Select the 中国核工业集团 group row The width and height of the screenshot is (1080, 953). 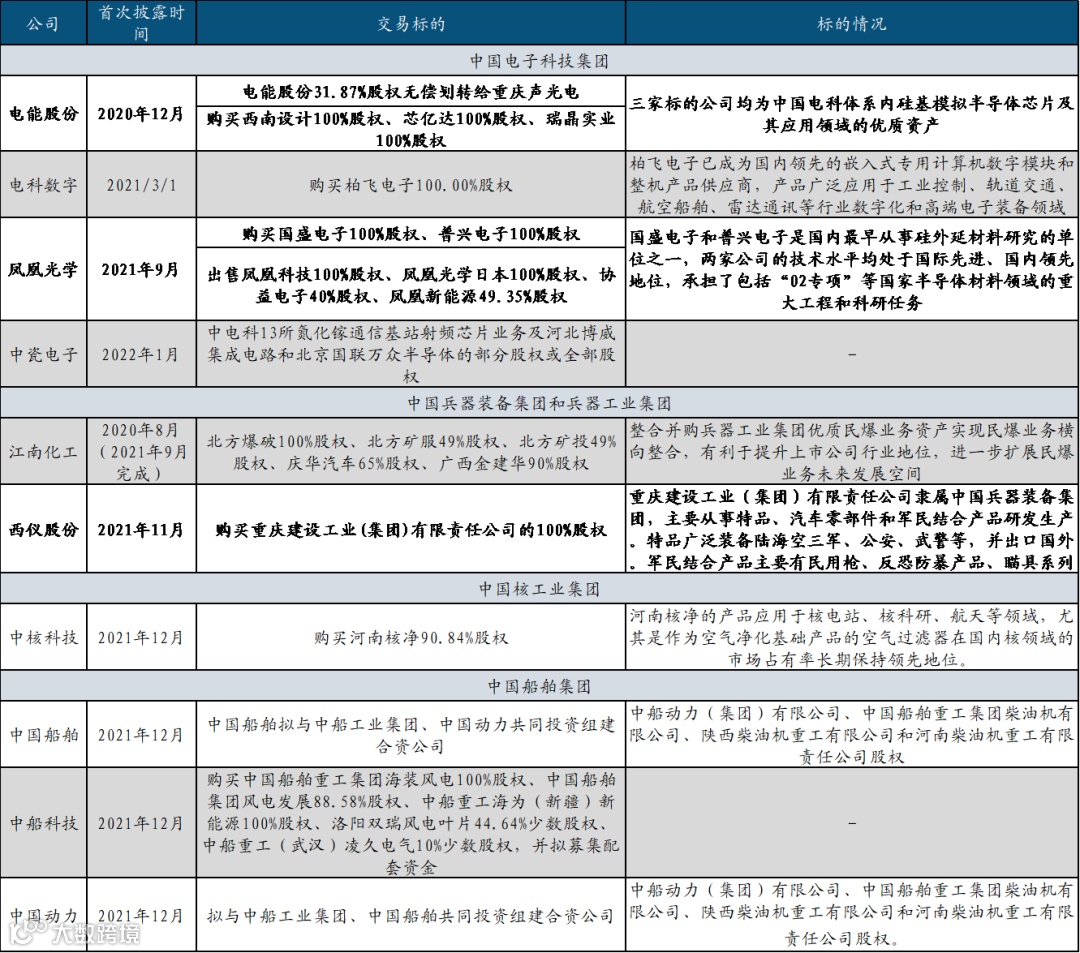[539, 588]
